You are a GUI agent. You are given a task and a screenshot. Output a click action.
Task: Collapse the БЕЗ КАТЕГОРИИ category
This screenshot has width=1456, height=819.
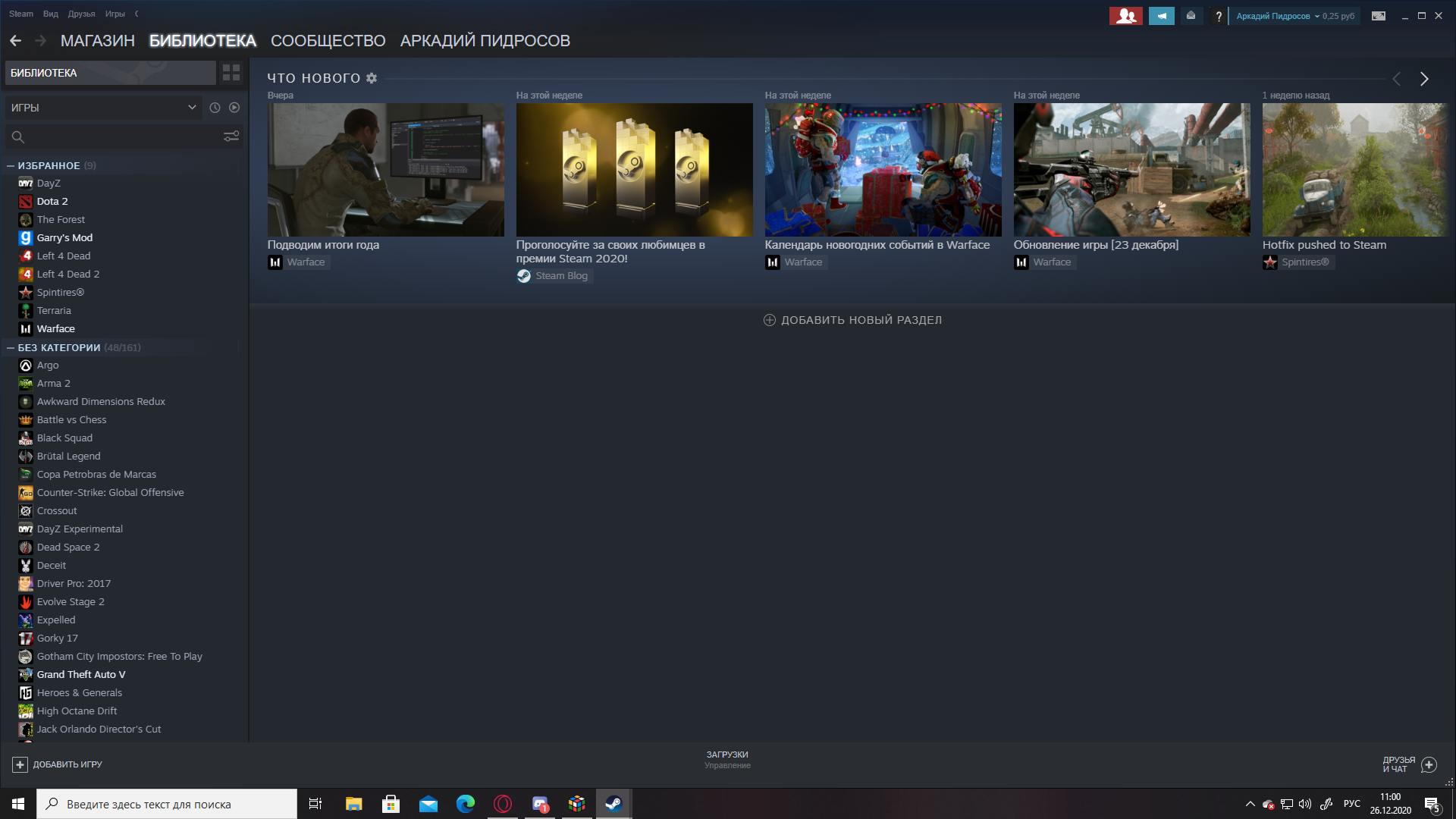11,348
